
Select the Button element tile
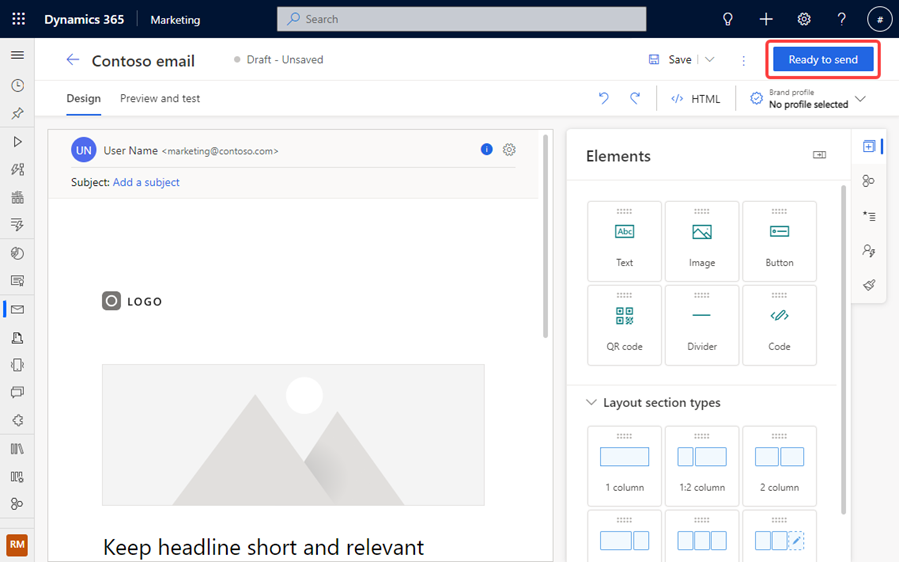(779, 241)
